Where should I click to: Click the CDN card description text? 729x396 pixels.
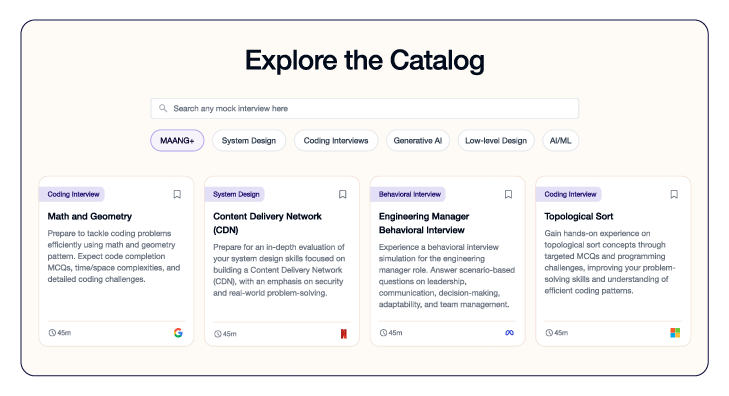(x=279, y=270)
